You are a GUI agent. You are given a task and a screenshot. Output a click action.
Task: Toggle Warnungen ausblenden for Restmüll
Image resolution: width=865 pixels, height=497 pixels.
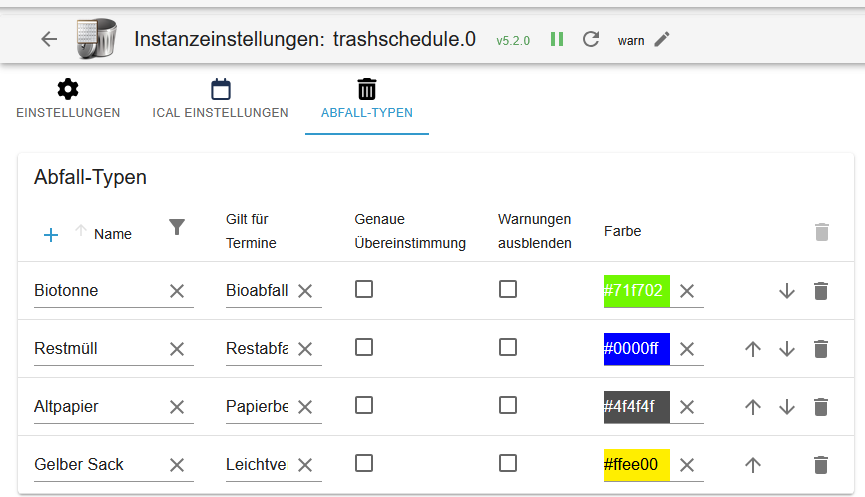click(x=508, y=347)
